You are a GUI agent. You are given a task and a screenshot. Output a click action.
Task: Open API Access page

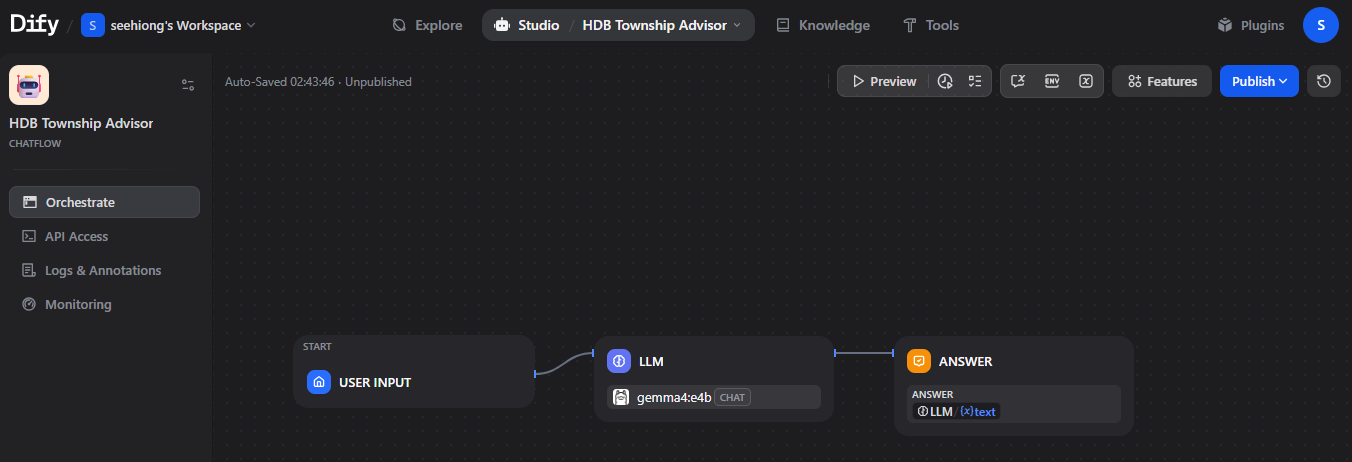point(104,236)
